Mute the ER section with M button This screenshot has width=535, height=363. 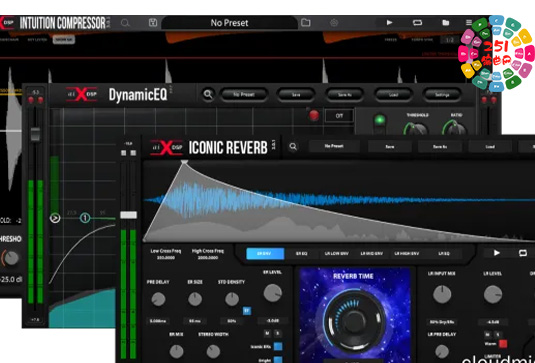click(x=267, y=333)
